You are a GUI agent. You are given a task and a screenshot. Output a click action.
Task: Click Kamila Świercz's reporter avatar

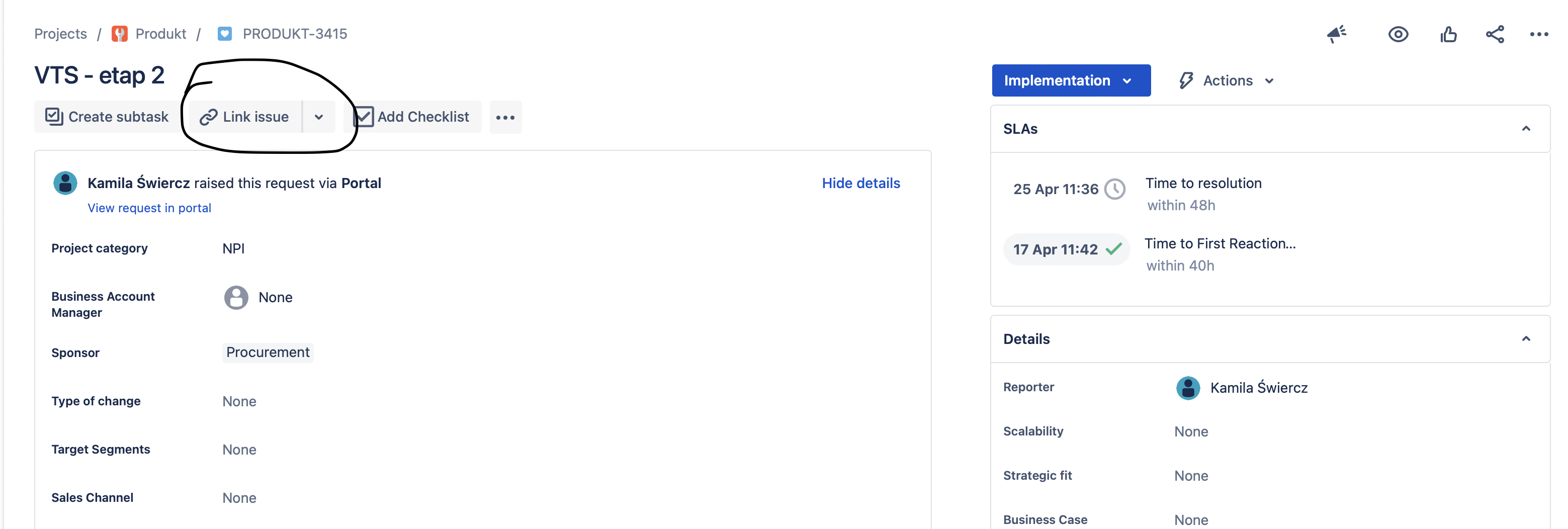[1187, 388]
